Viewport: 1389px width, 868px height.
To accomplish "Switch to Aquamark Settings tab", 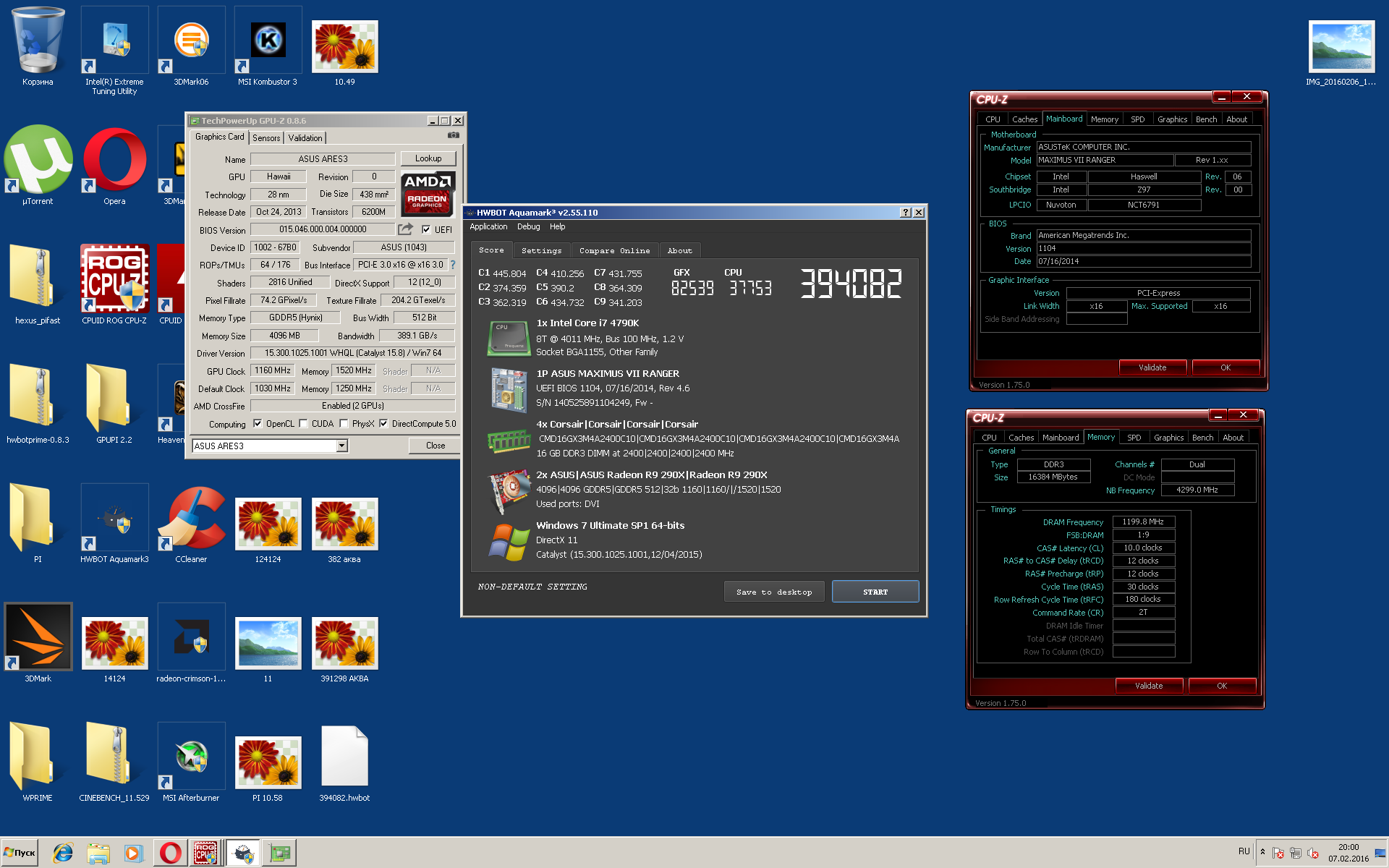I will tap(541, 250).
